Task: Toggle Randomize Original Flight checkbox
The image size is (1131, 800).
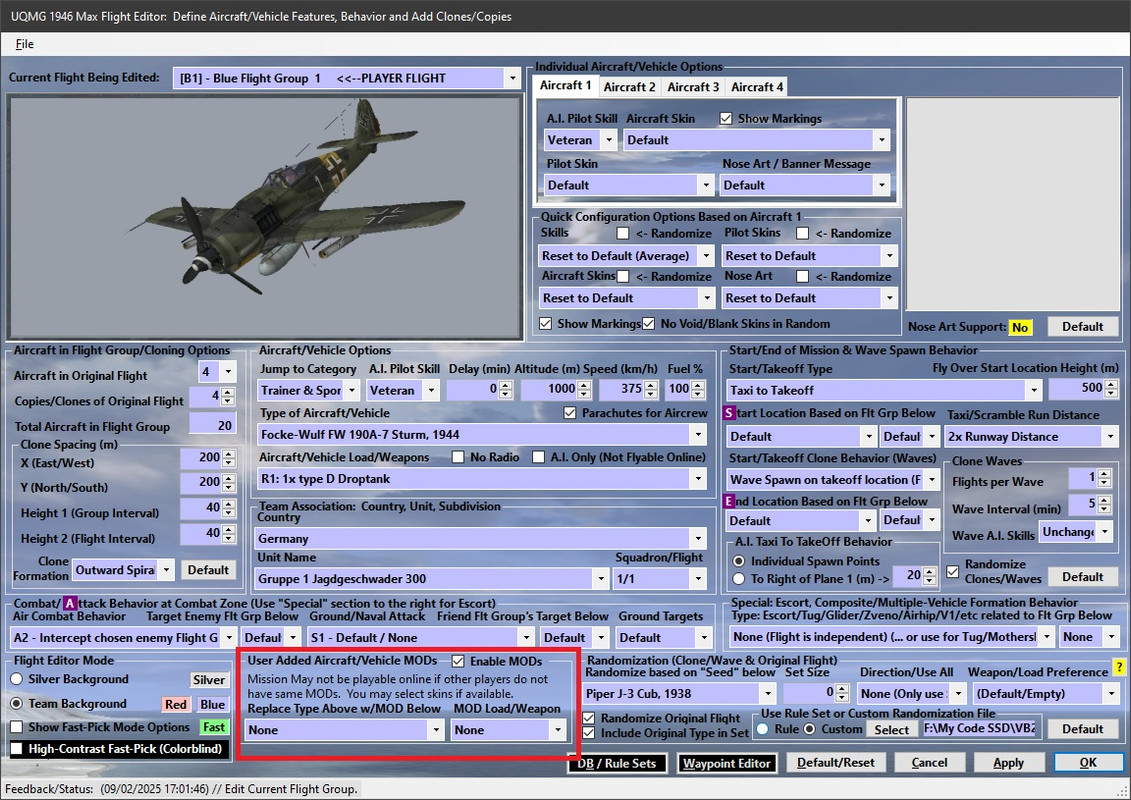Action: pos(589,718)
